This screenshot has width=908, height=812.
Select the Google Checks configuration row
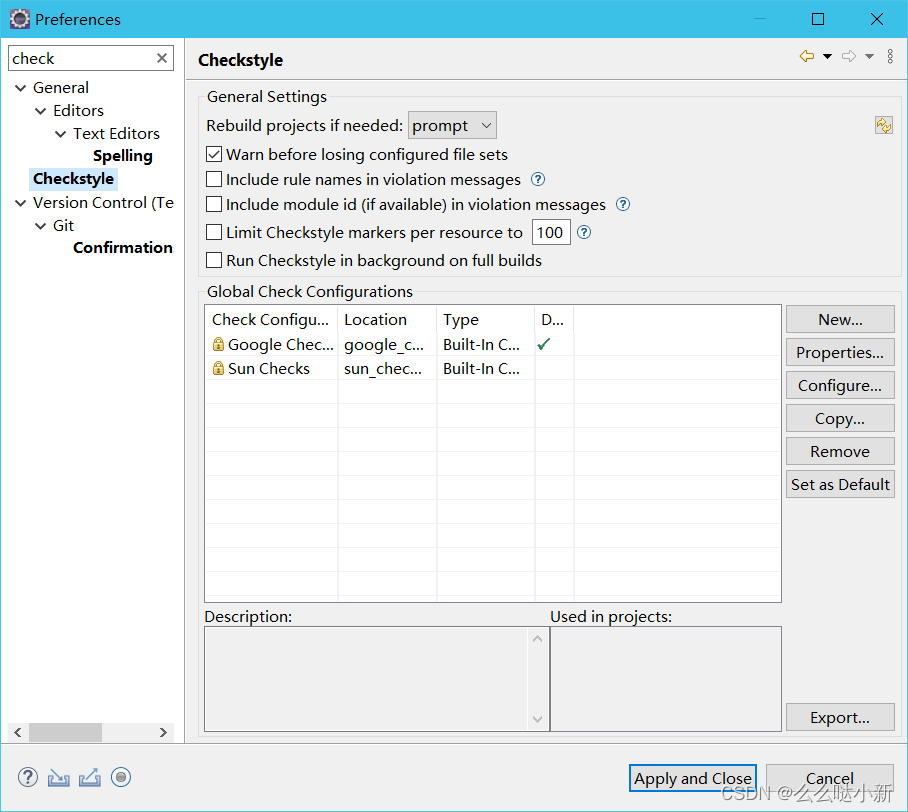(493, 344)
